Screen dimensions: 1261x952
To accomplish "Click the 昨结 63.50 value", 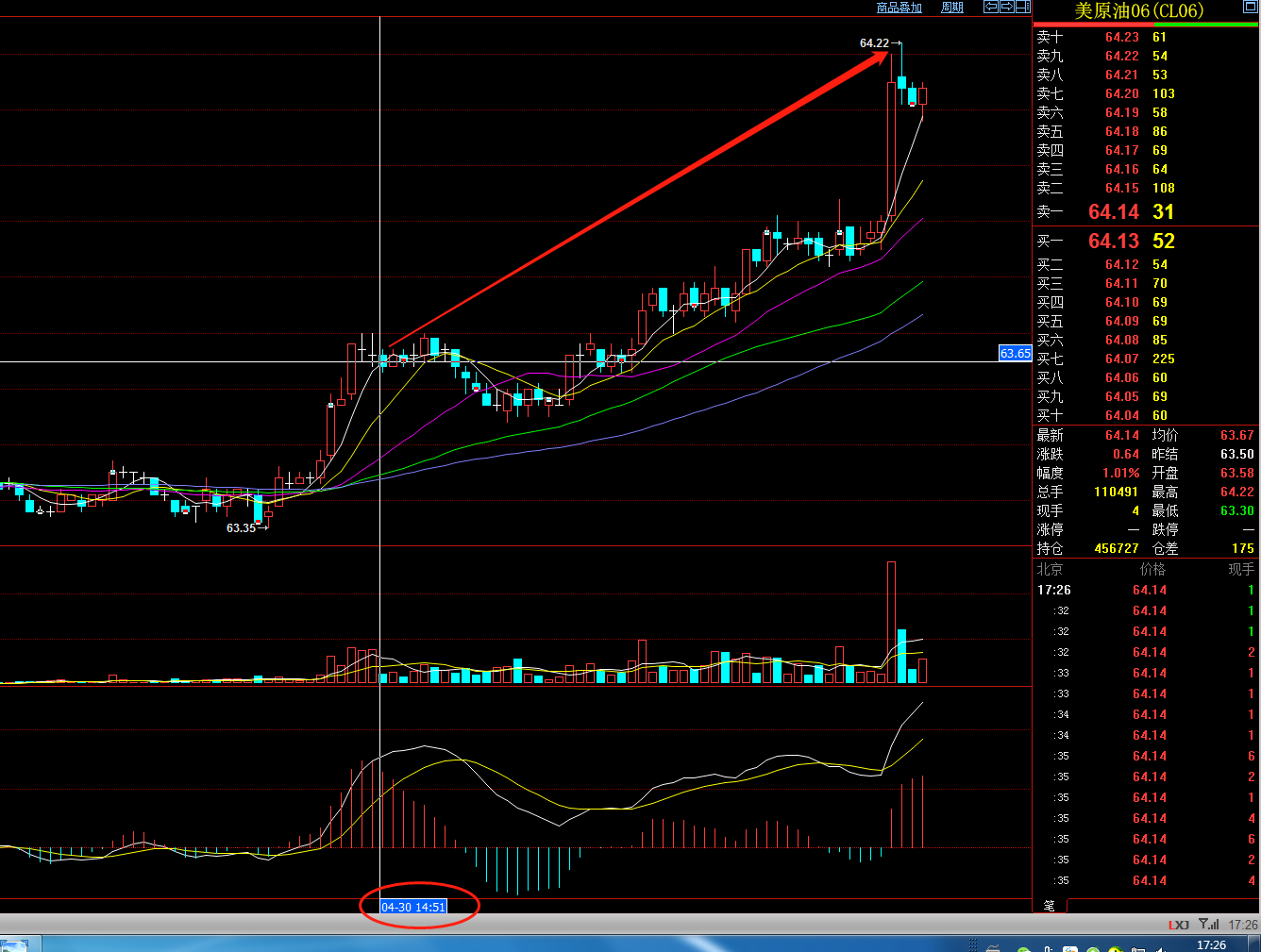I will pyautogui.click(x=1236, y=454).
